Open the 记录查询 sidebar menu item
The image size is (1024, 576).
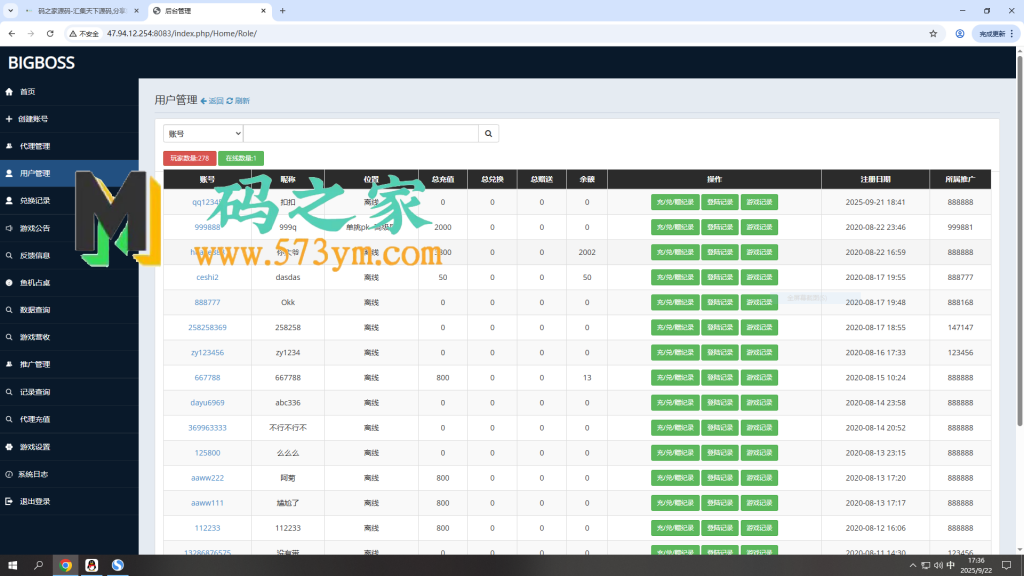(x=69, y=392)
